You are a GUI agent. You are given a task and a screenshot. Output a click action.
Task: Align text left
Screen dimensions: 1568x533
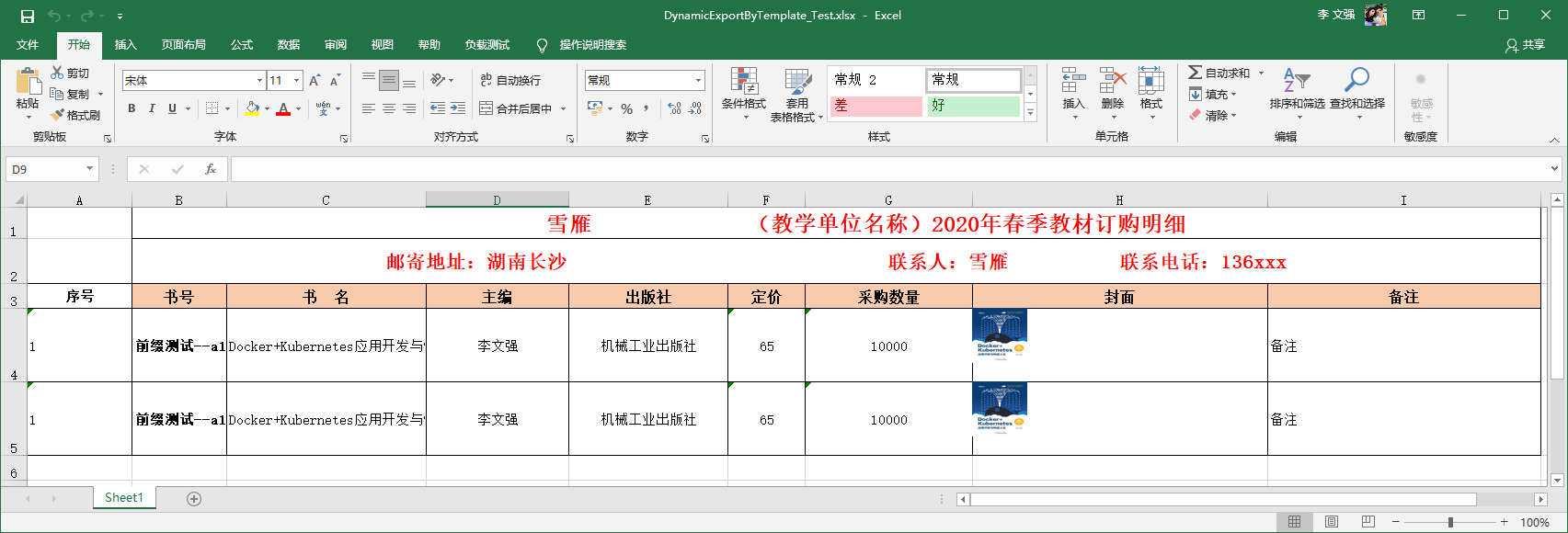point(369,108)
